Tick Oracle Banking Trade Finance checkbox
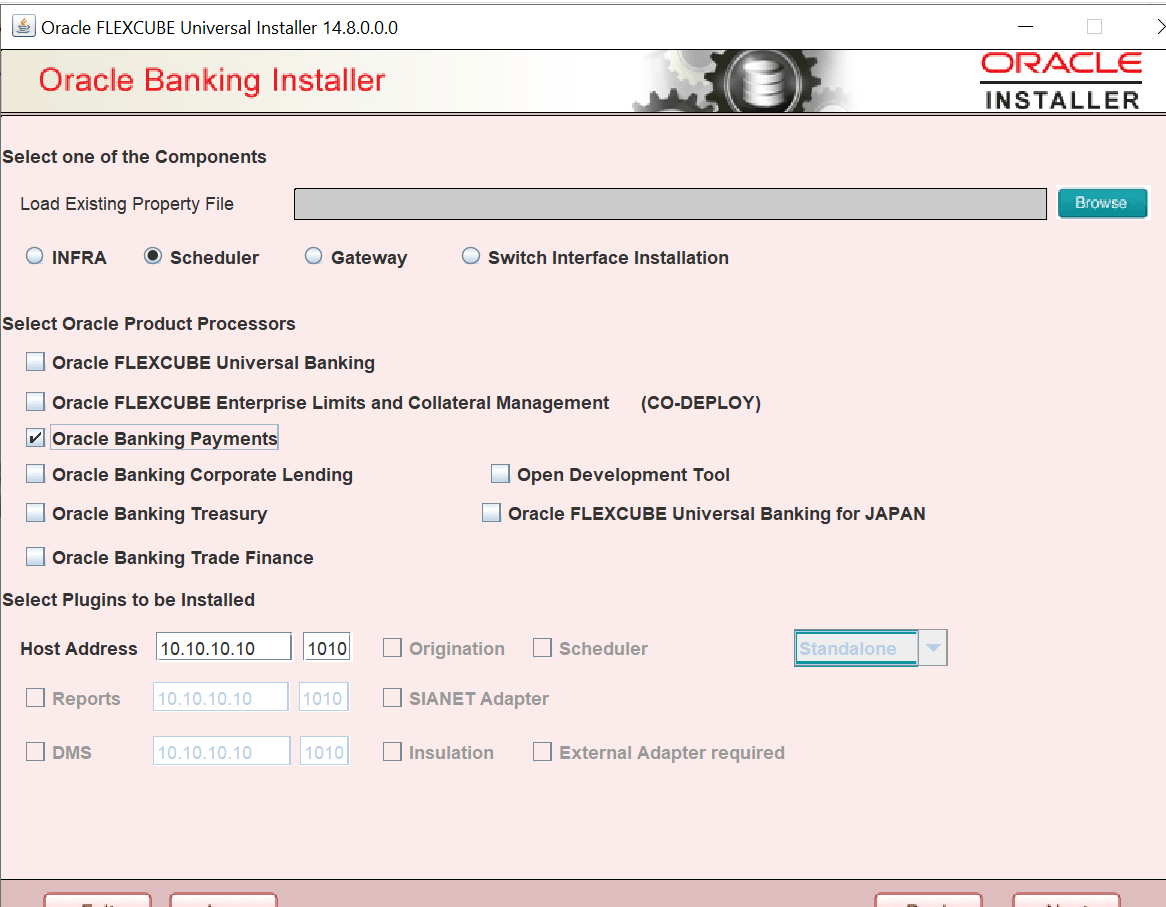 (35, 557)
